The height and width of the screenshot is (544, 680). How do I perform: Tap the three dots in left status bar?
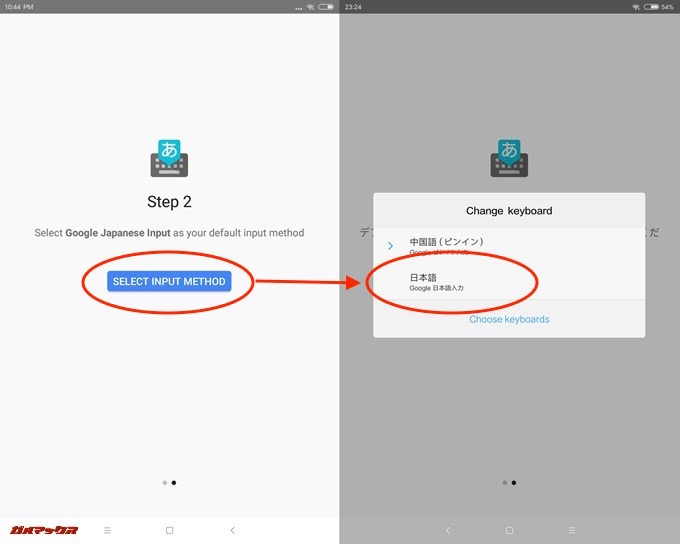click(x=298, y=8)
